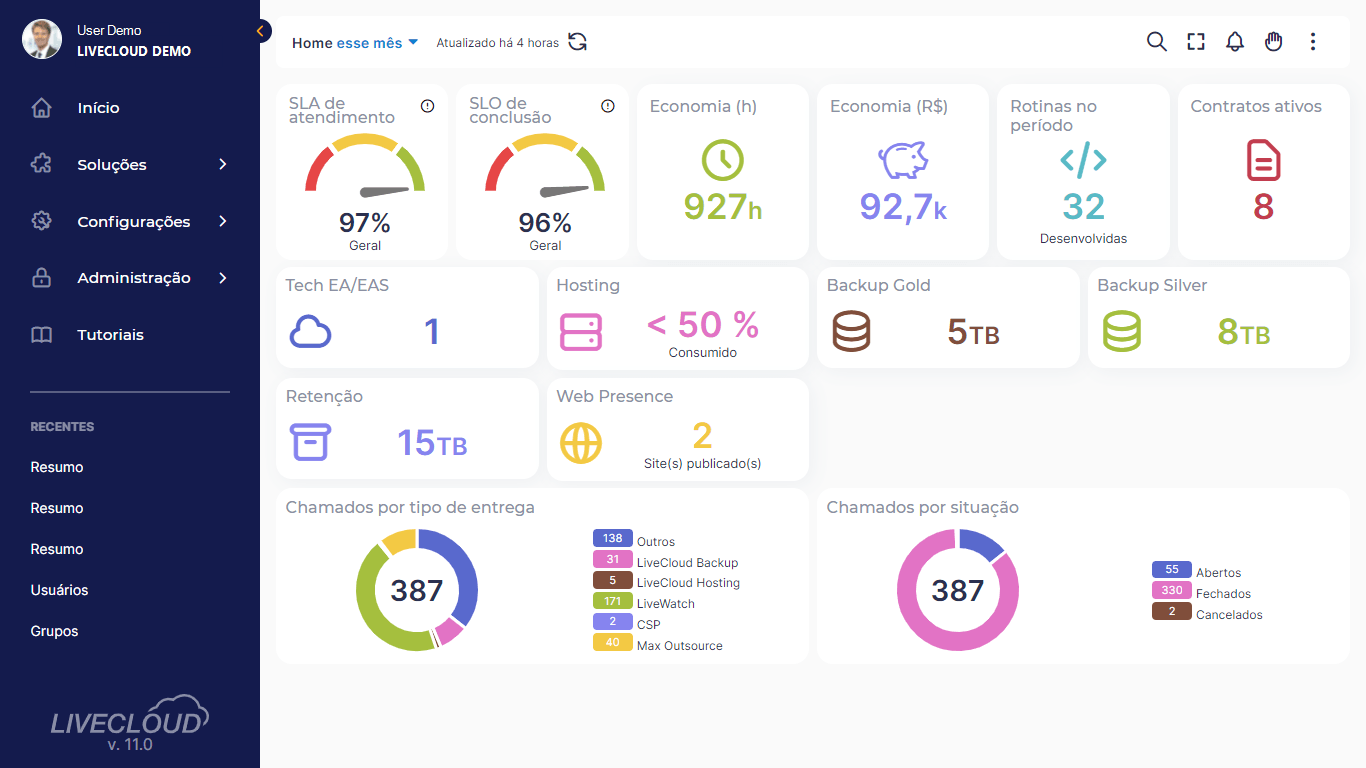Click the LIVECLOUD DEMO account name
The height and width of the screenshot is (768, 1366).
coord(134,51)
